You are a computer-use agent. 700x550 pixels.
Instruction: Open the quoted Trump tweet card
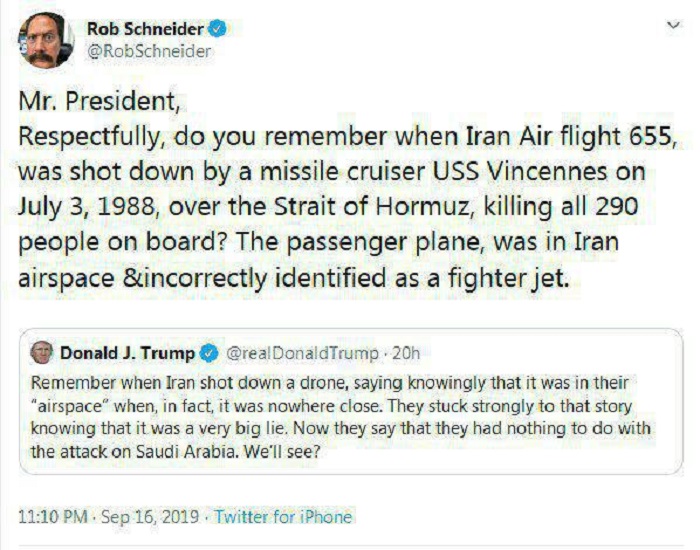click(x=350, y=420)
